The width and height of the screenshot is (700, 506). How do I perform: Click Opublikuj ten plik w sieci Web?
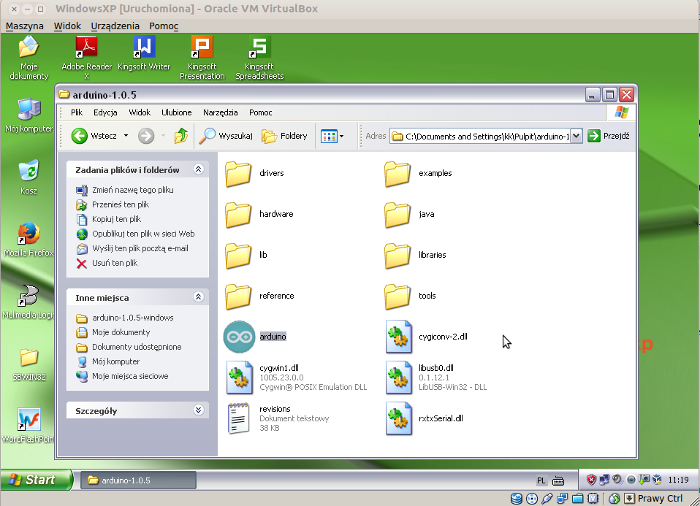tap(143, 234)
